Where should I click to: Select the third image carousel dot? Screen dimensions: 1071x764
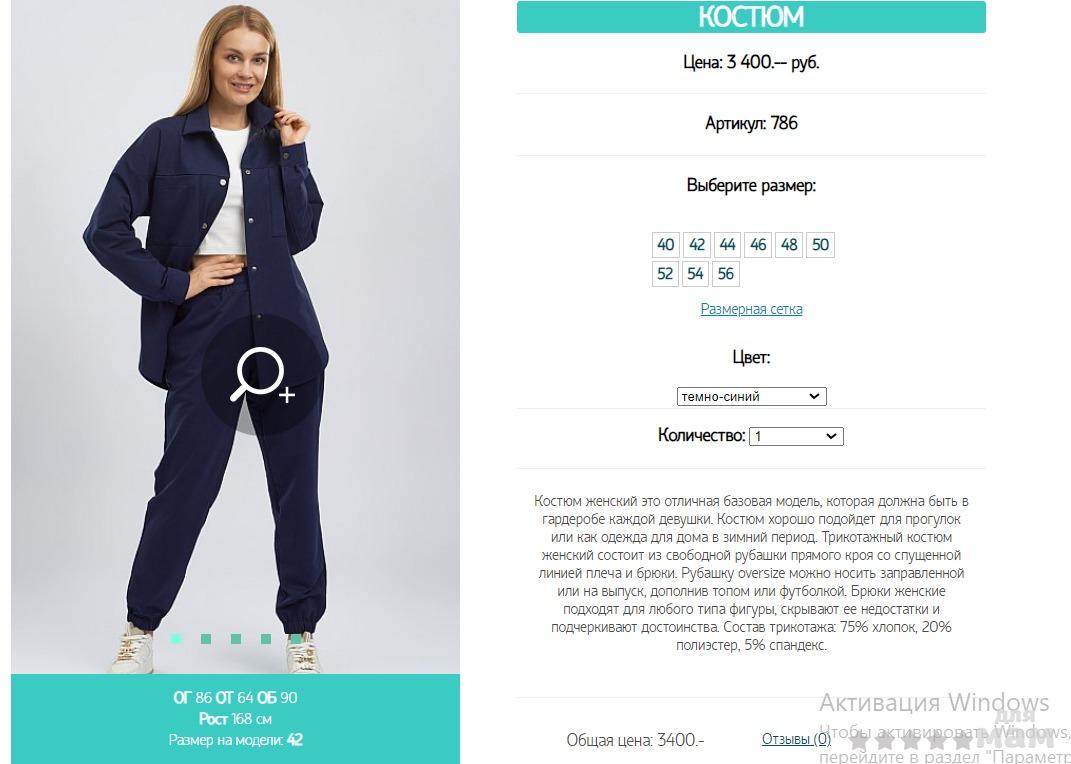click(x=236, y=639)
